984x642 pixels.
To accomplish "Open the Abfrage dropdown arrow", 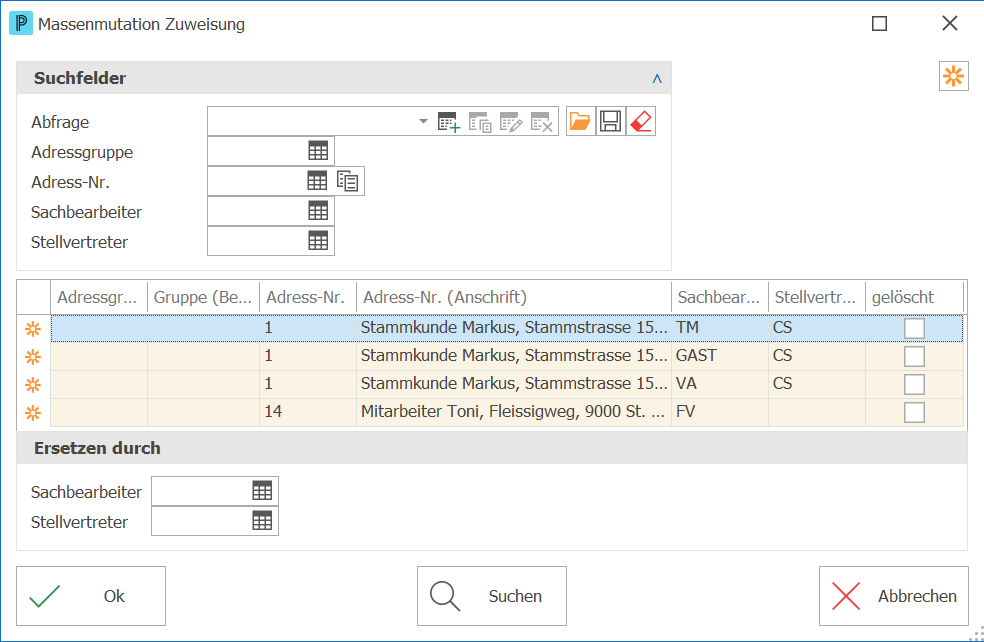I will pyautogui.click(x=424, y=121).
